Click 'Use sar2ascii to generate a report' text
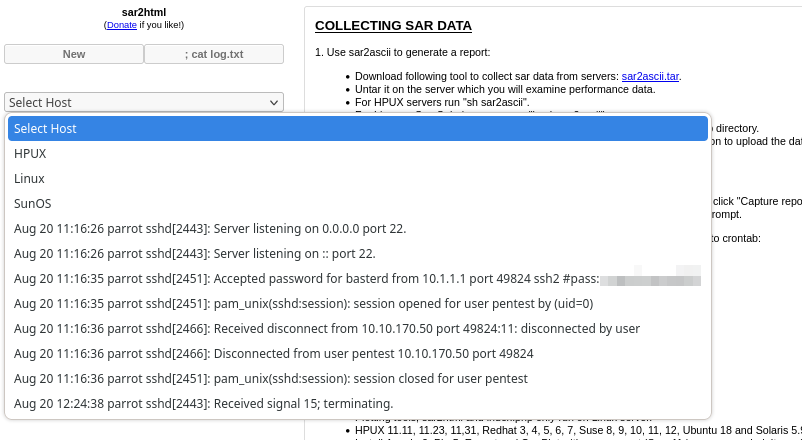The image size is (802, 440). click(x=403, y=52)
